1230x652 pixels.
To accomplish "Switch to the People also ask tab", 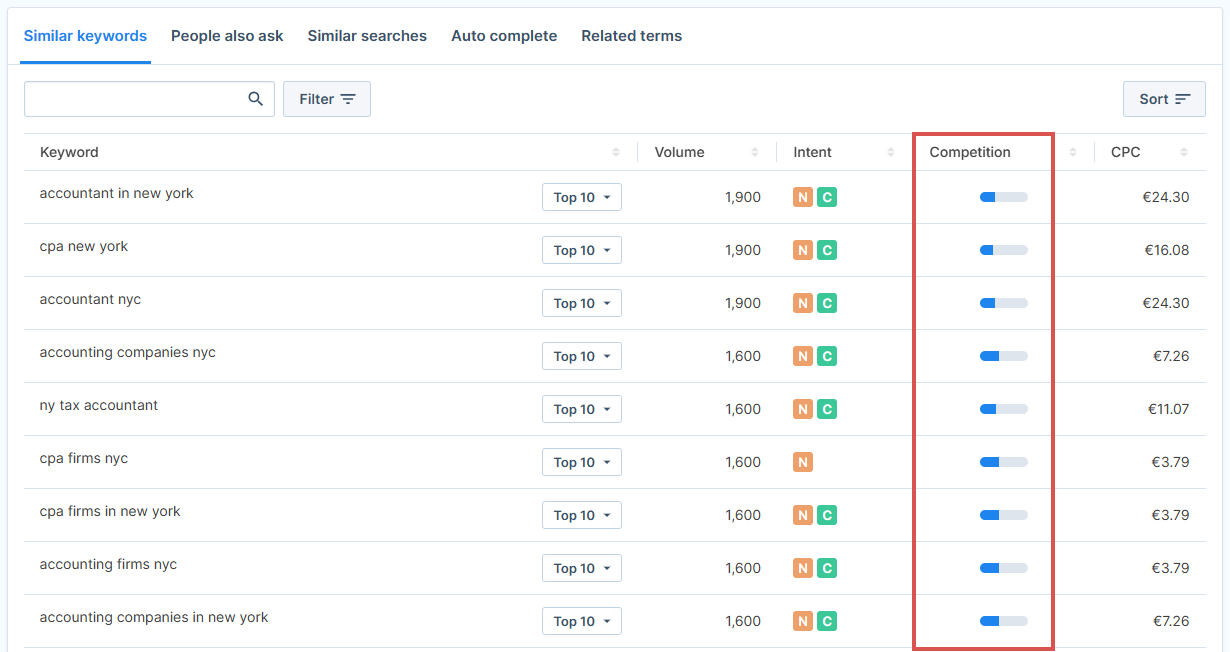I will tap(227, 36).
